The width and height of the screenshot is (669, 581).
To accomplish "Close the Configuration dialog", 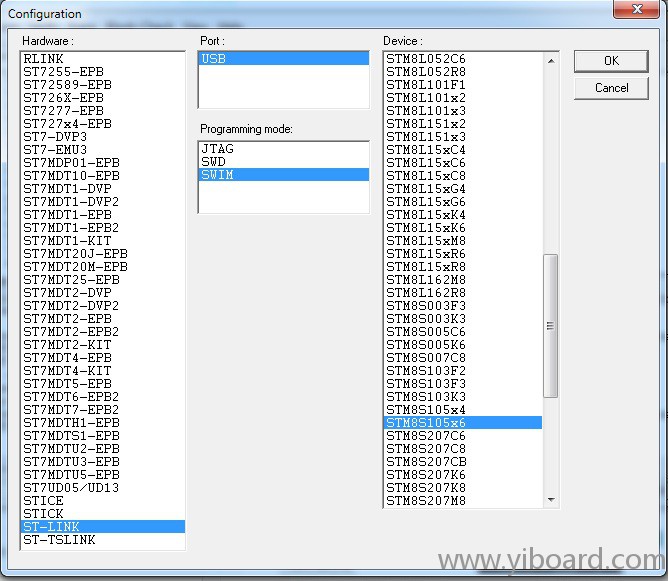I will 637,9.
